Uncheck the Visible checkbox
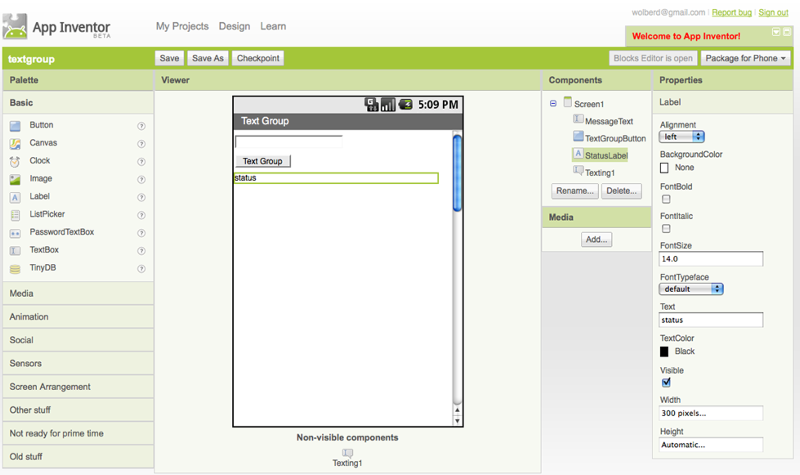The height and width of the screenshot is (475, 800). 666,383
